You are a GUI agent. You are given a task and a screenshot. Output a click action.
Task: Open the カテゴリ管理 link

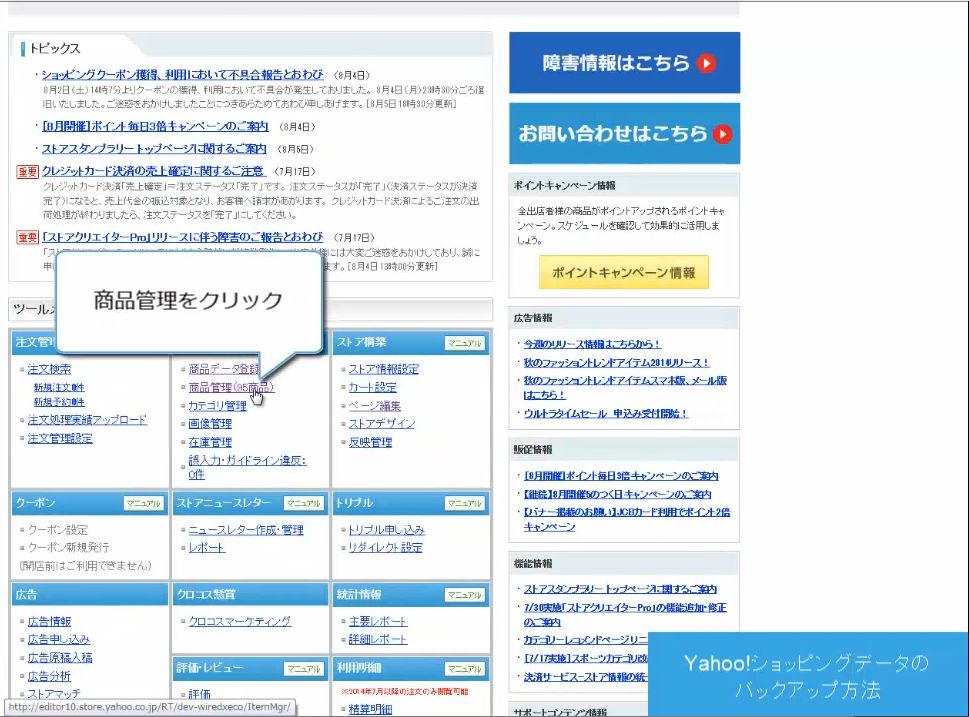218,405
